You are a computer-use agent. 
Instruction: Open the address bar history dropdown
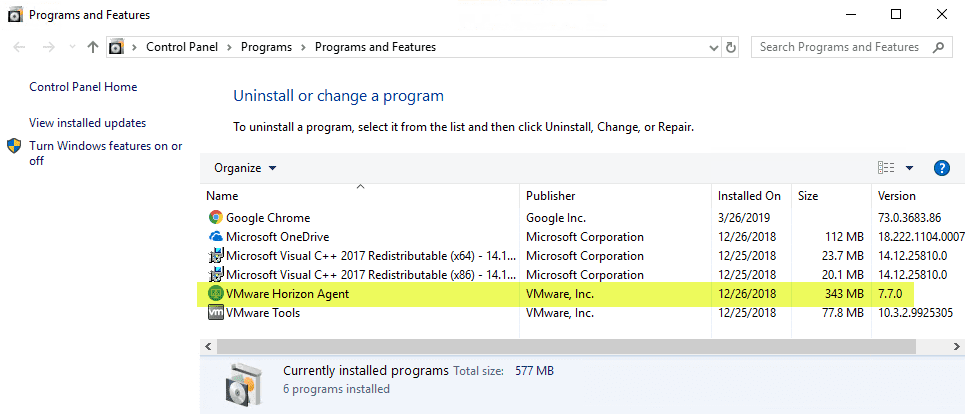tap(711, 47)
